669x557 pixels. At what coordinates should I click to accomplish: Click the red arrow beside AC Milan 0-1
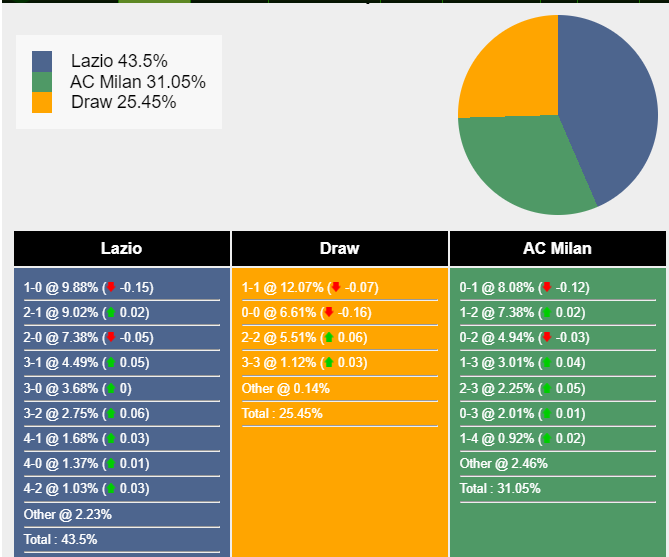[x=546, y=288]
